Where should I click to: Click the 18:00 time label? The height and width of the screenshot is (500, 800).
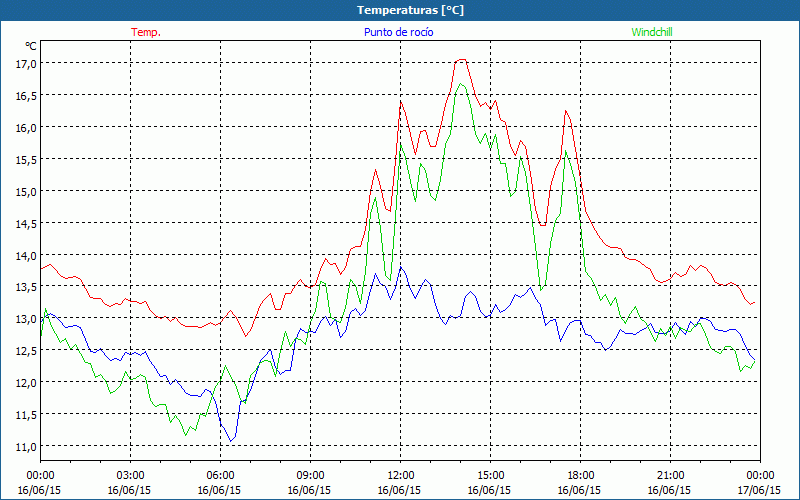581,476
